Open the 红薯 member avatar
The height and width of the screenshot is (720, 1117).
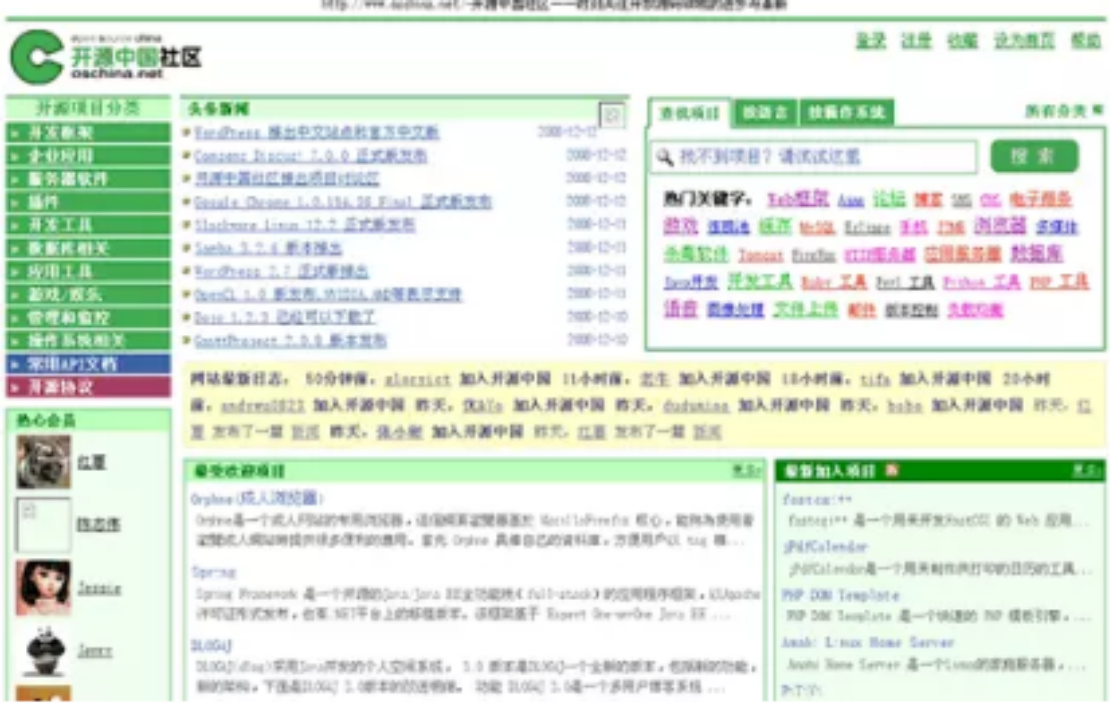[x=43, y=463]
